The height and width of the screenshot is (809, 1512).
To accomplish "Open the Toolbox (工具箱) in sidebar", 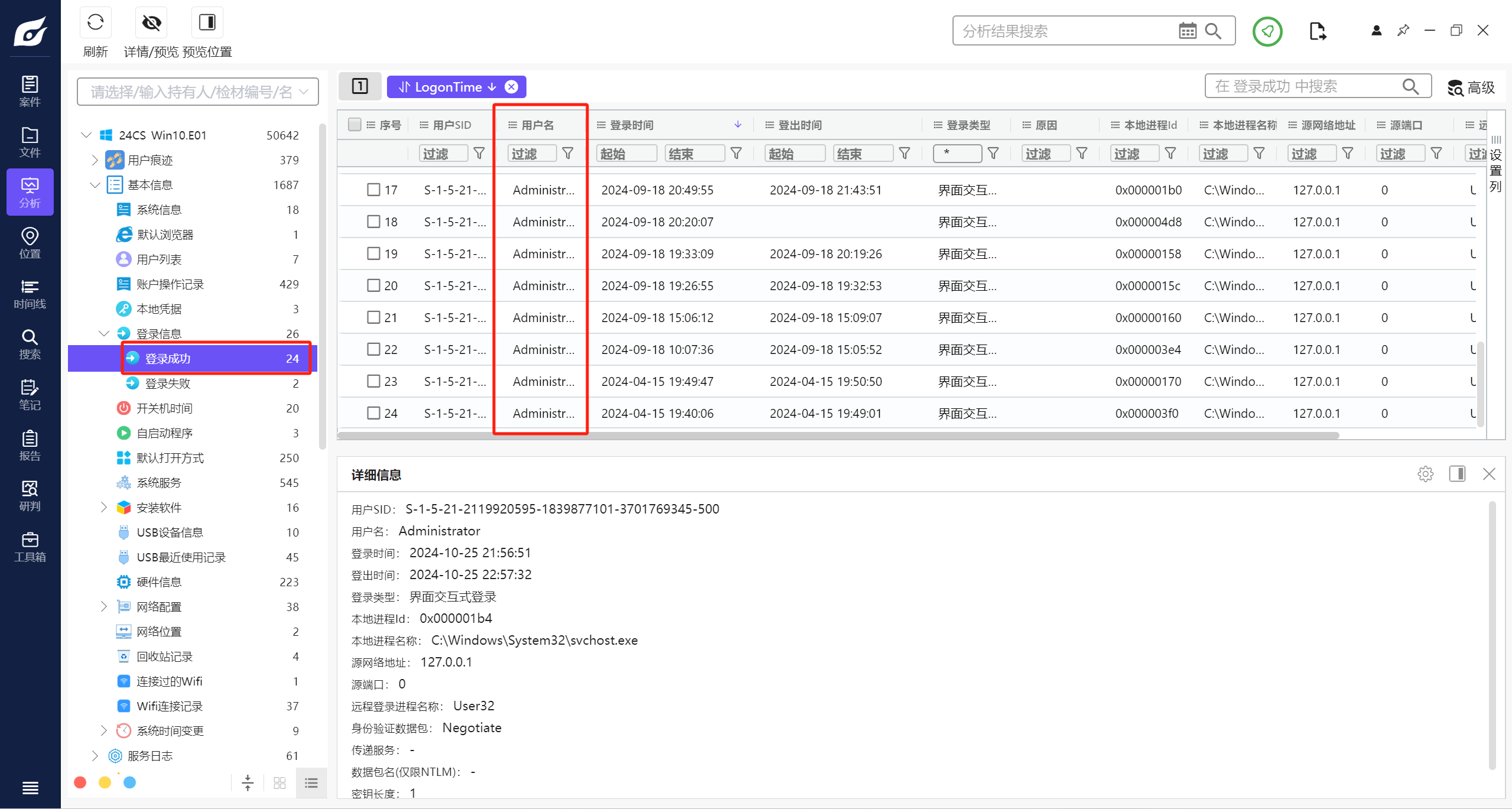I will pos(30,547).
